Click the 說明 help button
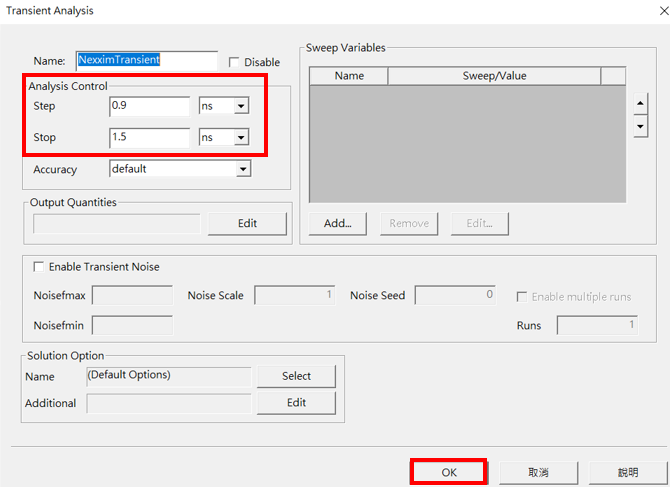 click(628, 472)
